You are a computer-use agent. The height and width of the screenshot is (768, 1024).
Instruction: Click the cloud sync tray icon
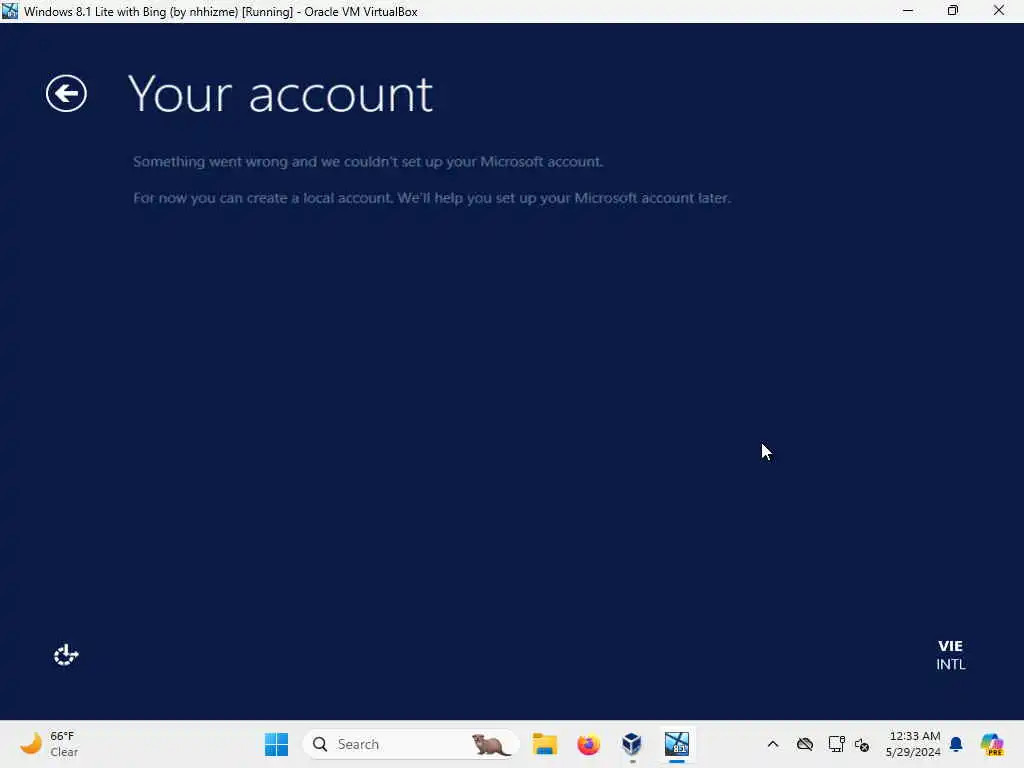coord(805,744)
